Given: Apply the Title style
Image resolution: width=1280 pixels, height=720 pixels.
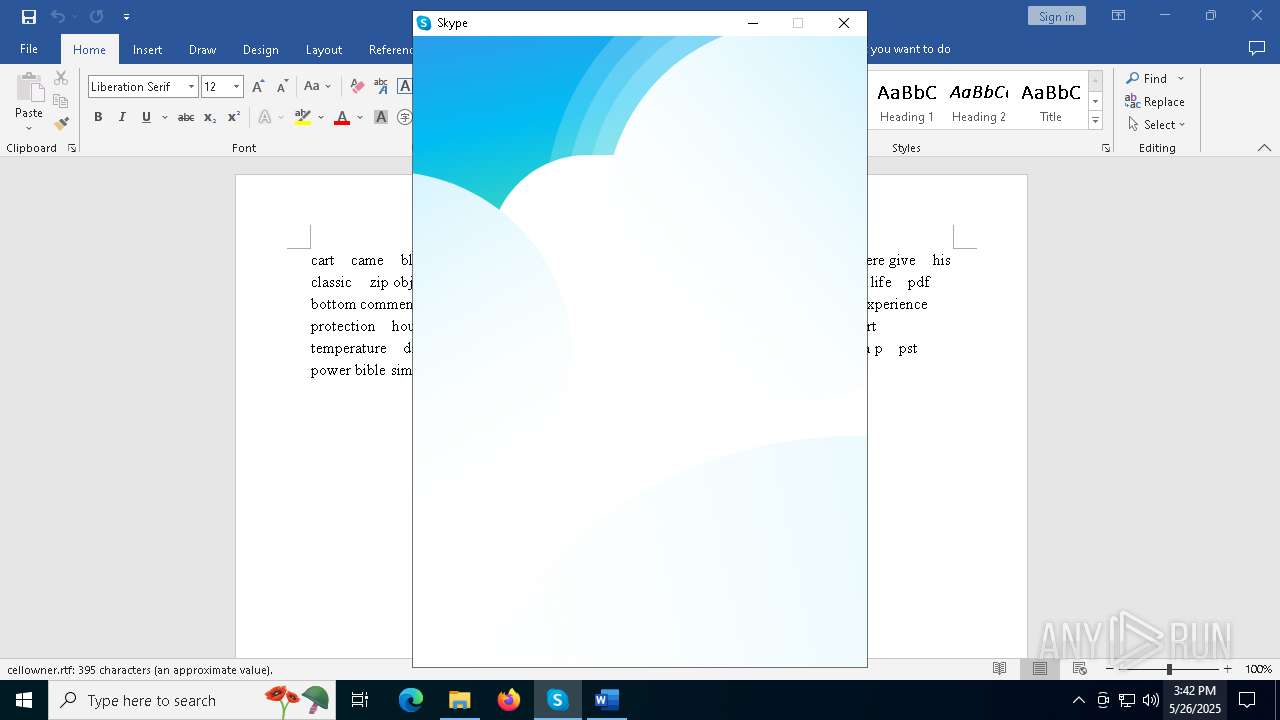Looking at the screenshot, I should pos(1051,101).
